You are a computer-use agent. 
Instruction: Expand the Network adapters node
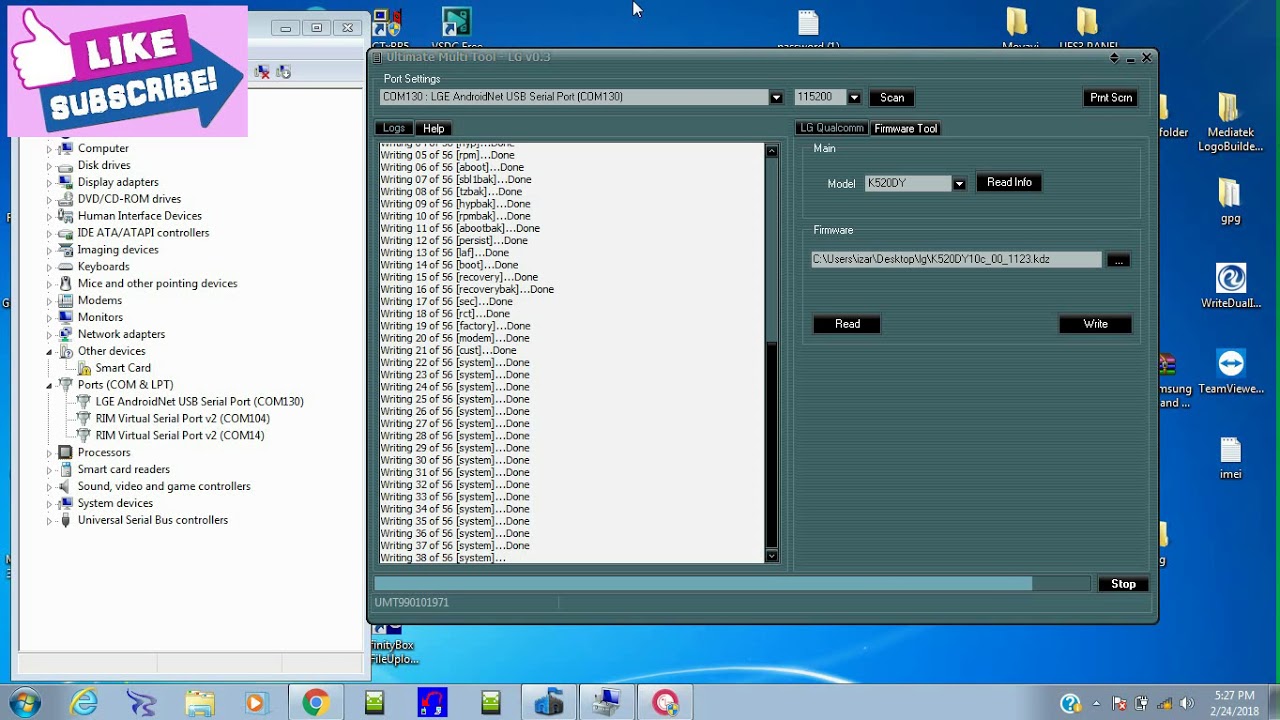pos(49,334)
